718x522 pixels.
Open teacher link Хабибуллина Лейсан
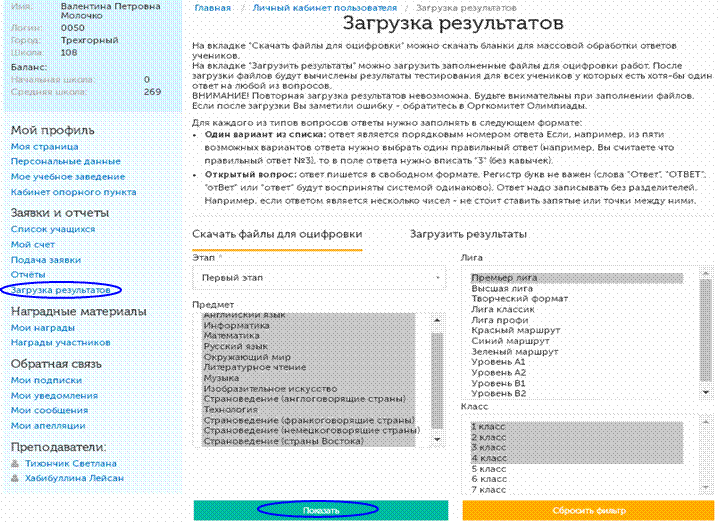click(75, 478)
